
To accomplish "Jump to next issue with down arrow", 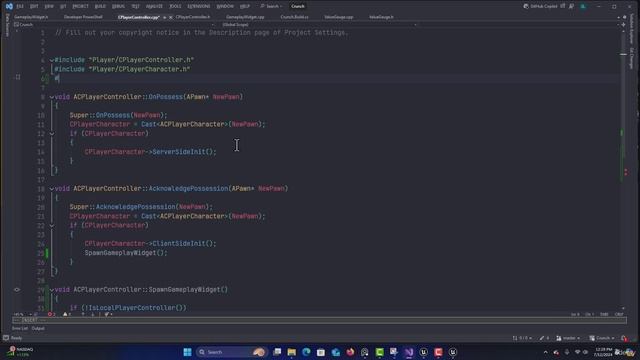I will pos(93,314).
